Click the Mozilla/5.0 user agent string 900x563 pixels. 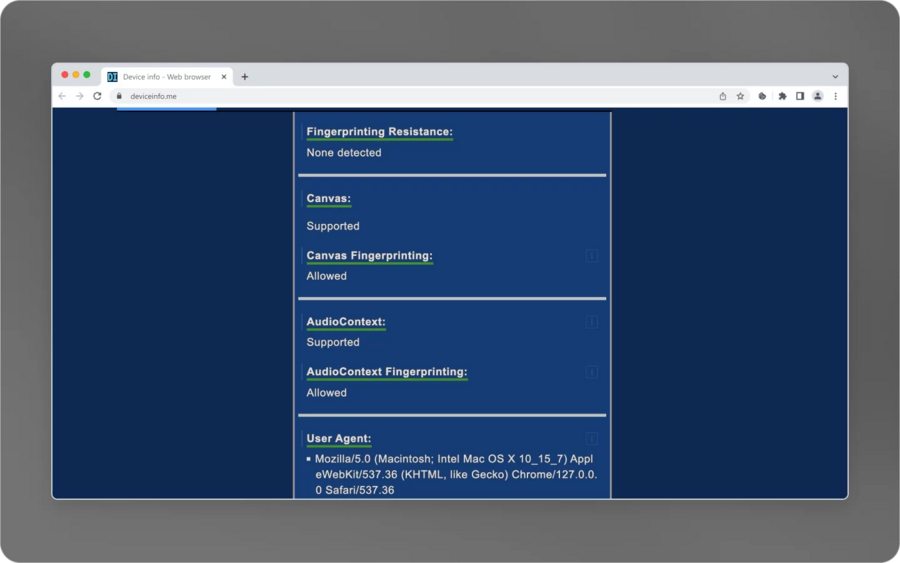456,474
